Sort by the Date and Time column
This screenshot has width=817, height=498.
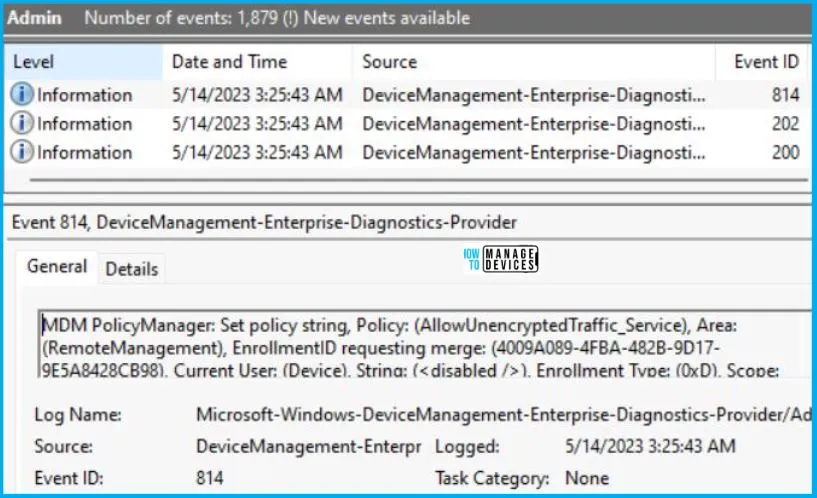pyautogui.click(x=257, y=62)
